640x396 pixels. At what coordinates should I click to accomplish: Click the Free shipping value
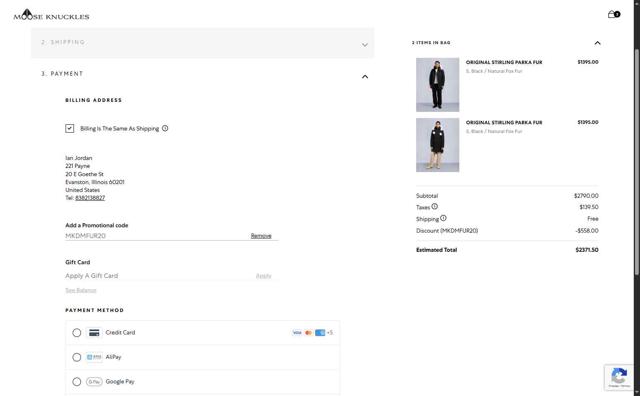click(x=593, y=219)
